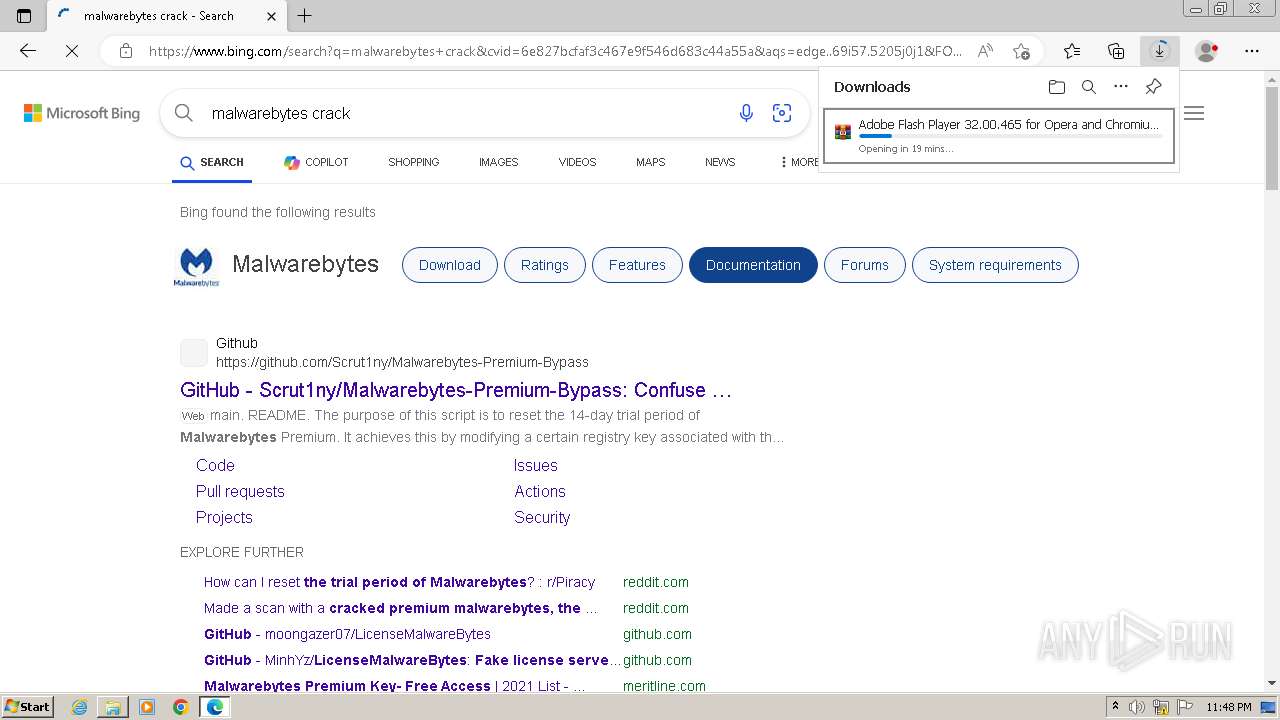Click the Ratings pill button

coord(545,265)
